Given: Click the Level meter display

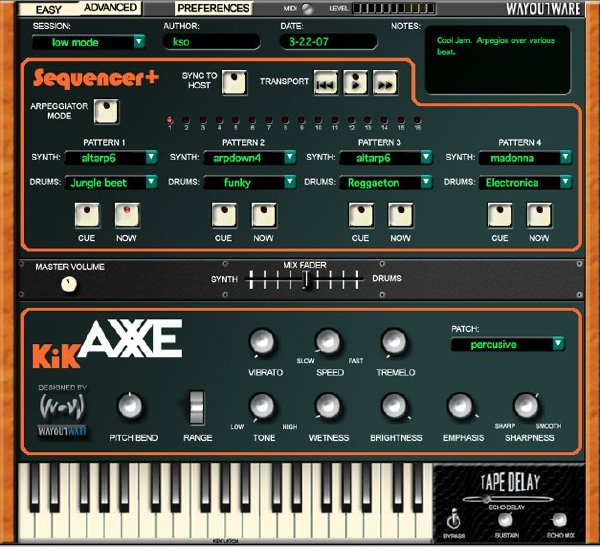Looking at the screenshot, I should [393, 8].
